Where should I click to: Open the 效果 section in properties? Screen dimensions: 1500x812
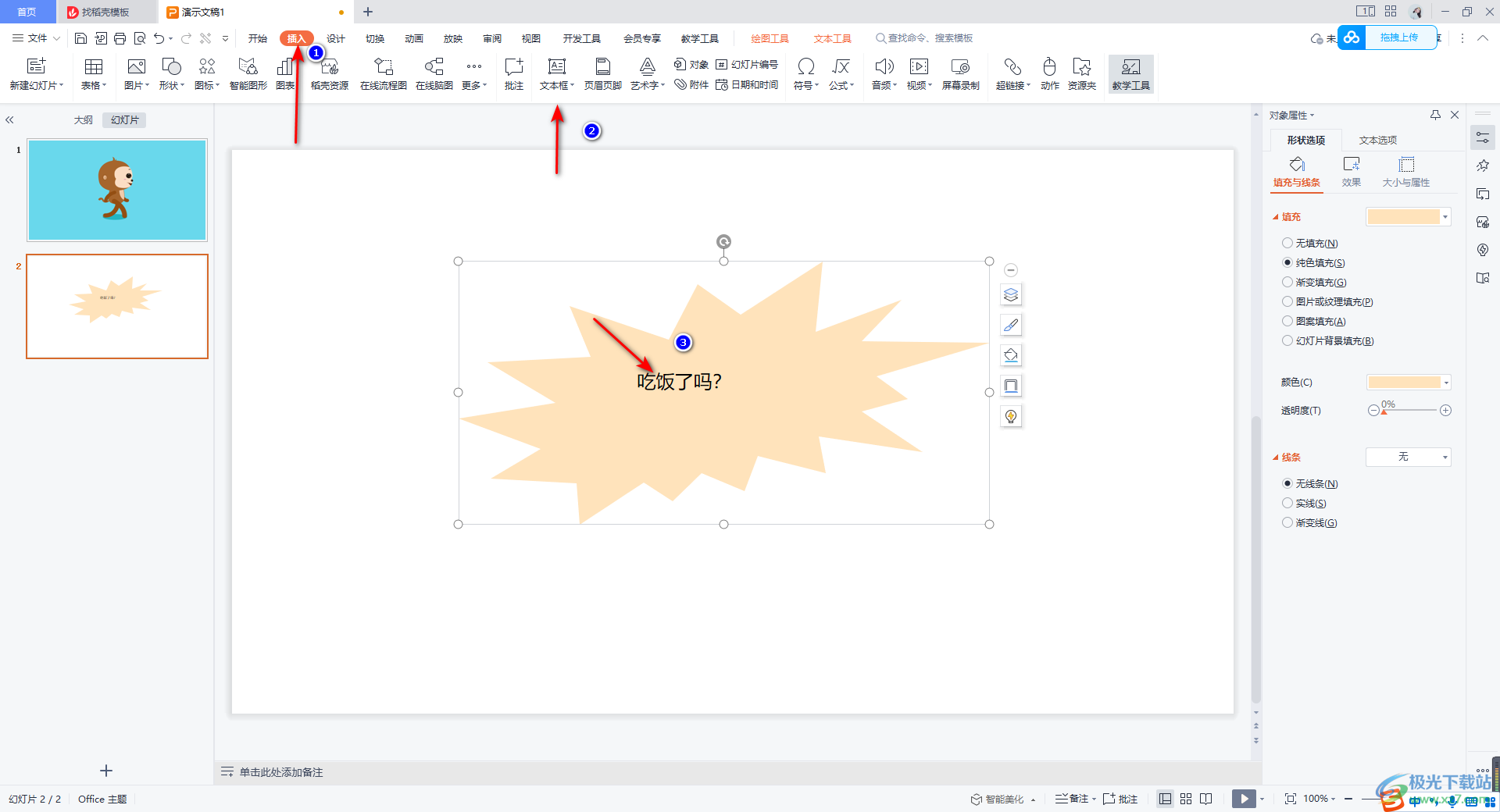tap(1352, 172)
